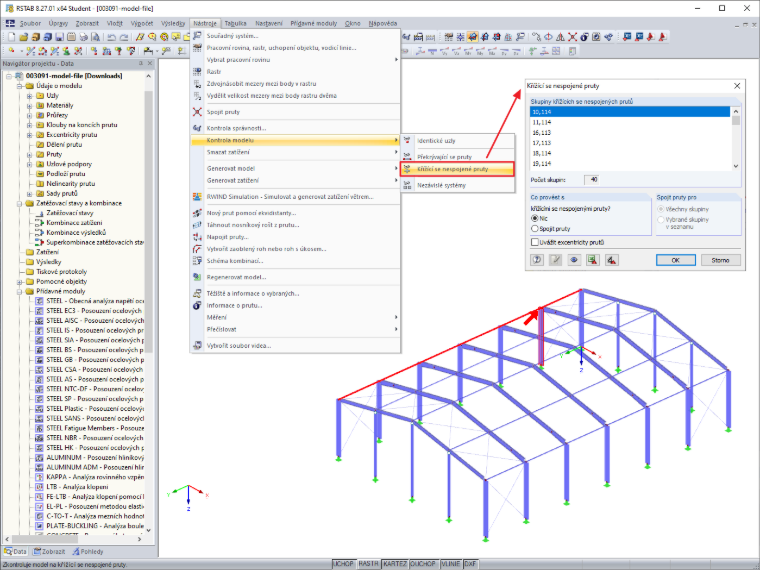Viewport: 760px width, 570px height.
Task: Open the Generovat model submenu
Action: pos(296,169)
